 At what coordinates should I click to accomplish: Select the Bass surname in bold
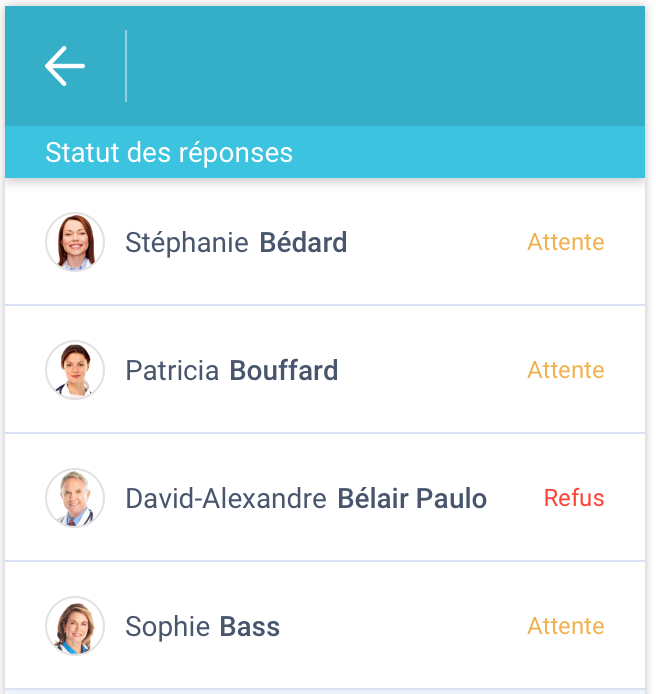click(x=250, y=627)
